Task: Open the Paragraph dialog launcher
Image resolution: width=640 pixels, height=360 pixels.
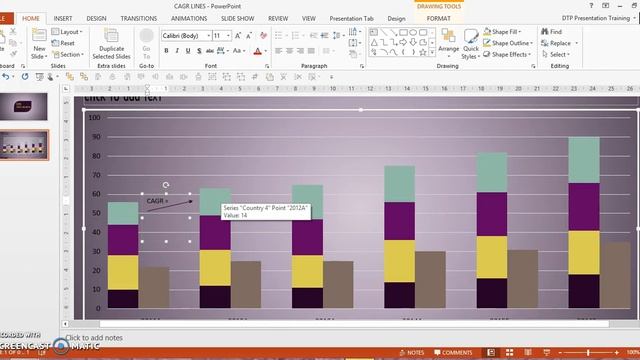Action: point(362,66)
